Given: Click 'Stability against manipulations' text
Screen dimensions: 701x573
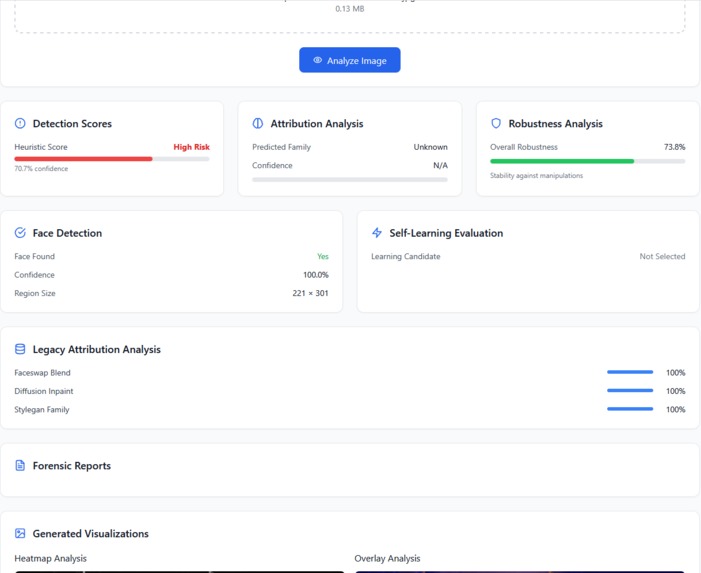Looking at the screenshot, I should 536,176.
